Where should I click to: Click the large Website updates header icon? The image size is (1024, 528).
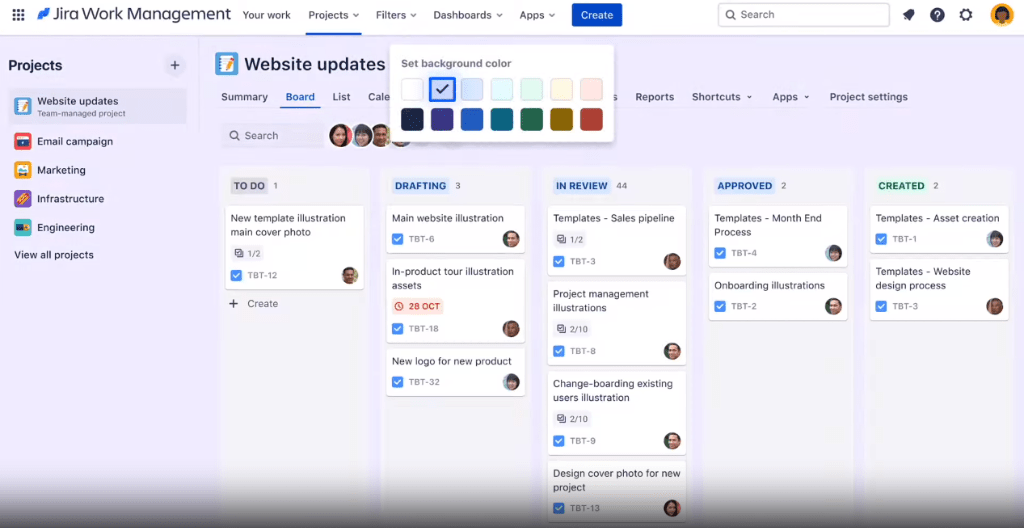click(x=227, y=64)
